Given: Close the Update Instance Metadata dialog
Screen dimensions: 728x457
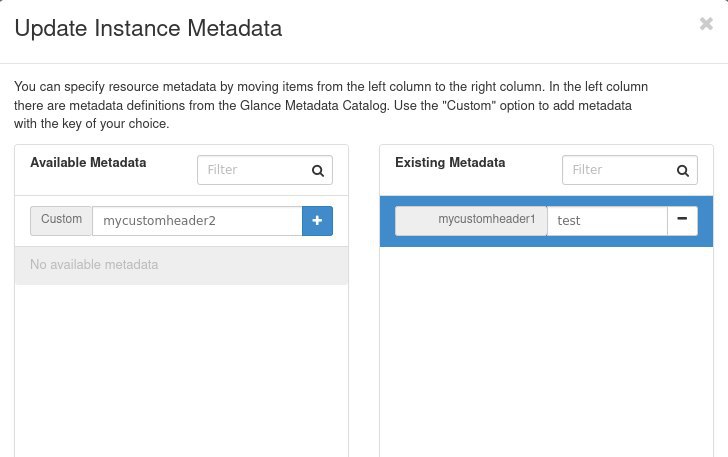Looking at the screenshot, I should [x=706, y=23].
